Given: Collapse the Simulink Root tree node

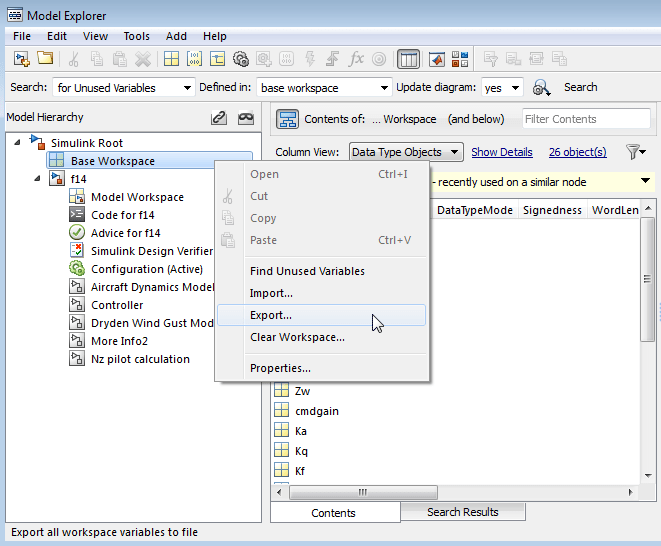Looking at the screenshot, I should click(17, 143).
